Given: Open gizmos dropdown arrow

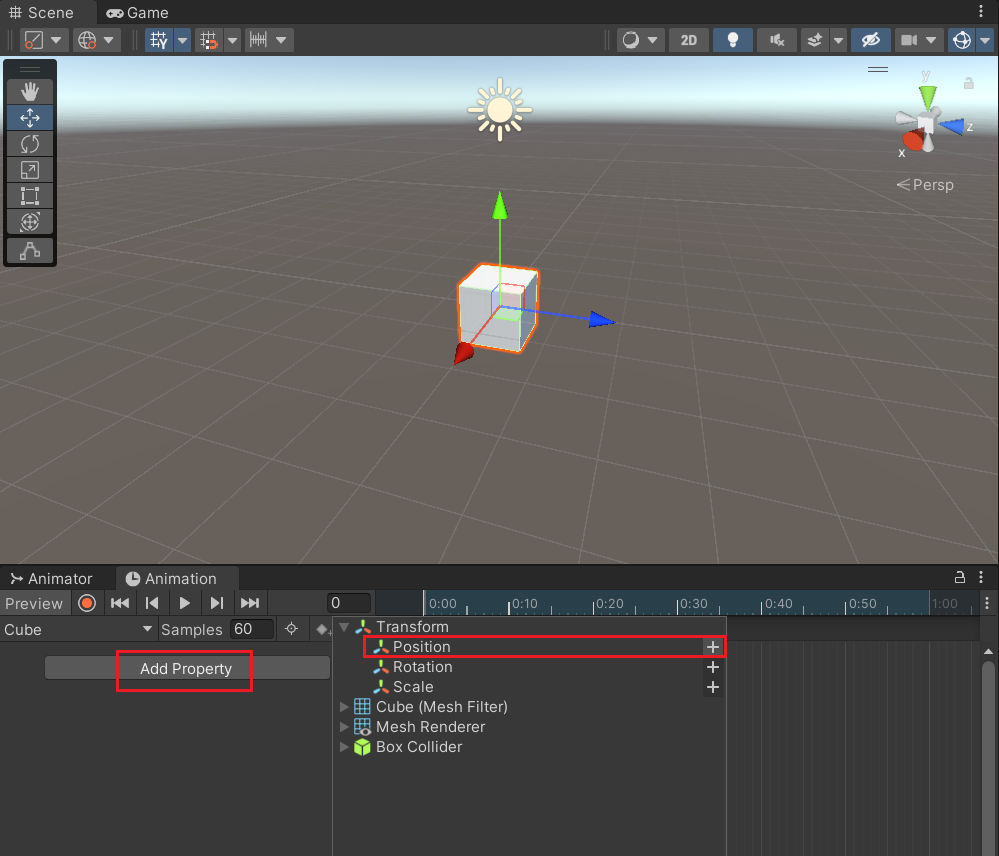Looking at the screenshot, I should pos(985,40).
